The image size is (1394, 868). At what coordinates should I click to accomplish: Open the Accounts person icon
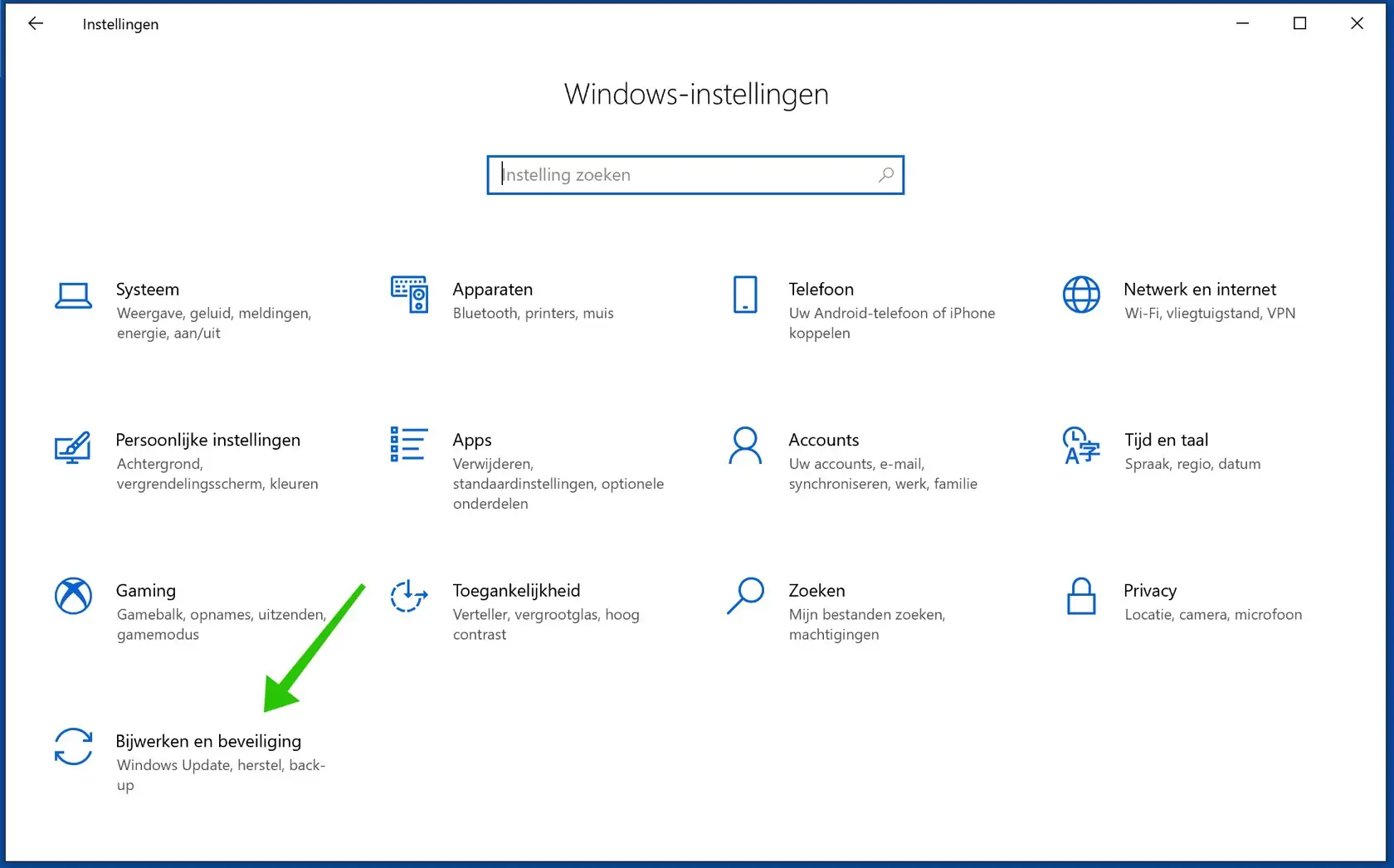[x=745, y=446]
